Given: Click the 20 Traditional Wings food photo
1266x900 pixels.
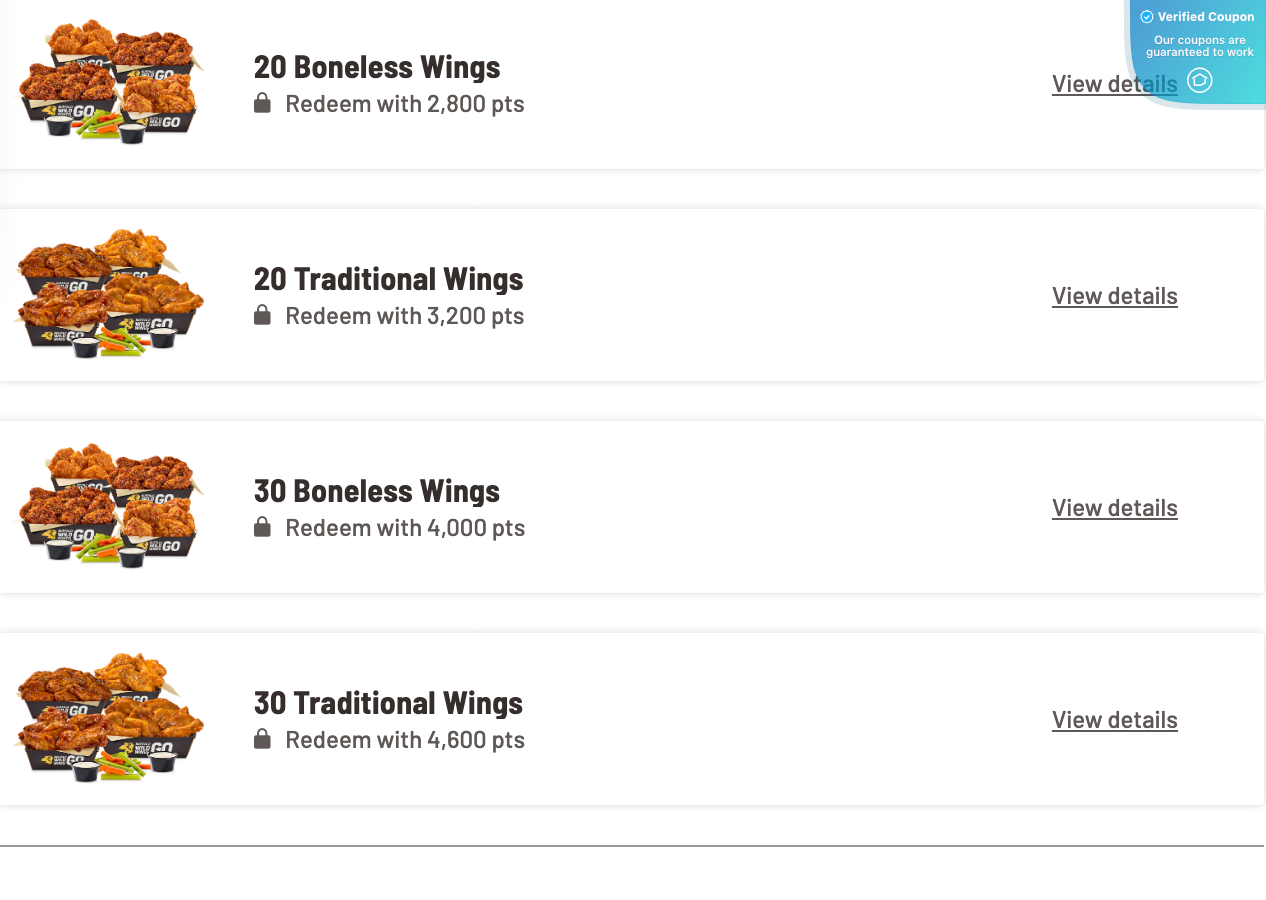Looking at the screenshot, I should click(110, 295).
